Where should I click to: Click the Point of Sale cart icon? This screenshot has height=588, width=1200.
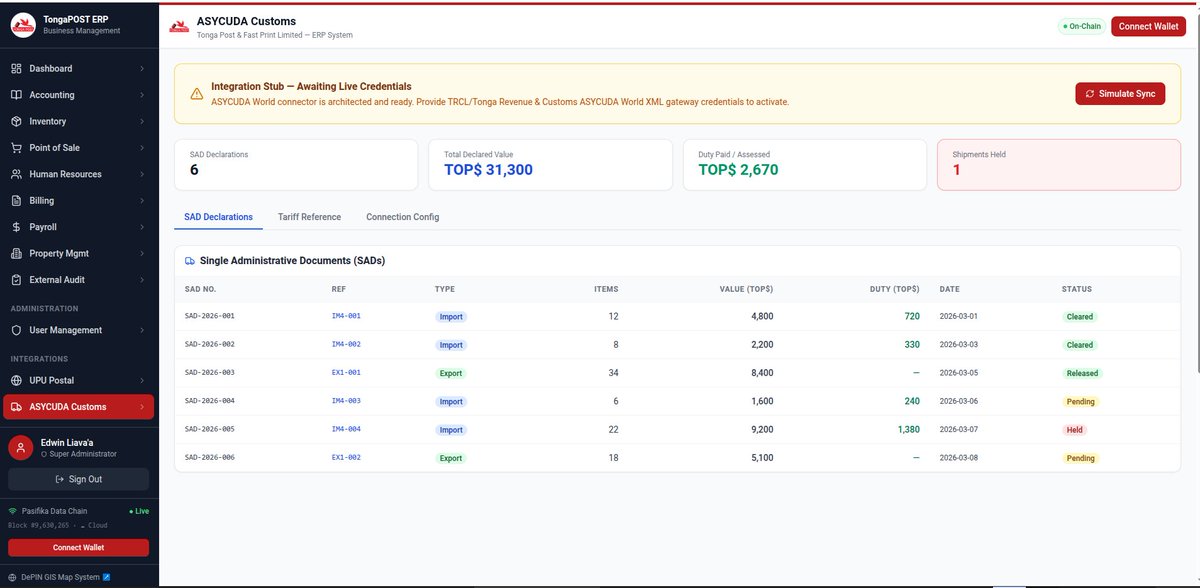(x=16, y=148)
